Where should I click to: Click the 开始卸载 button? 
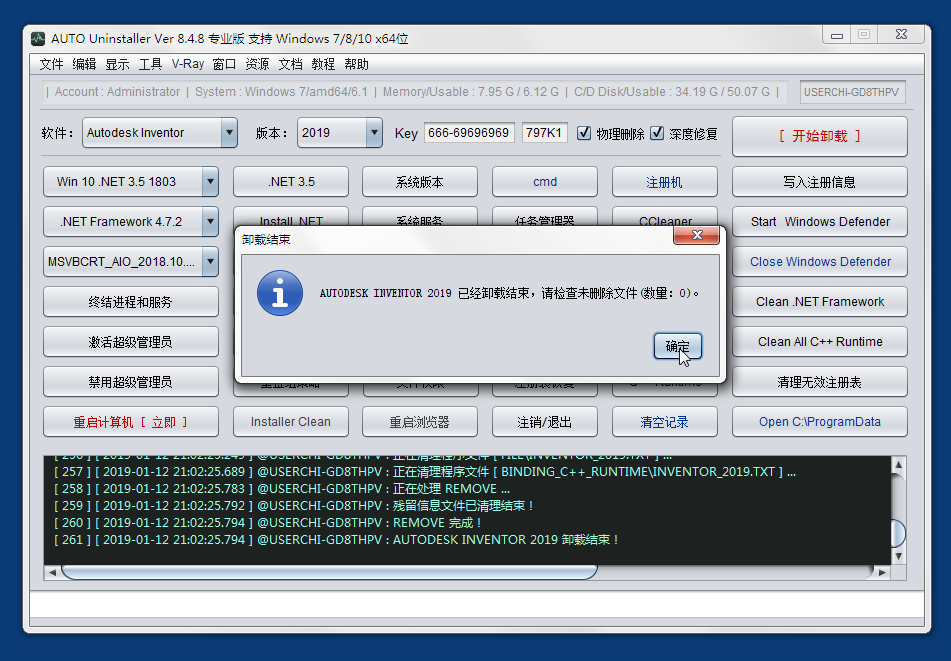(x=819, y=136)
